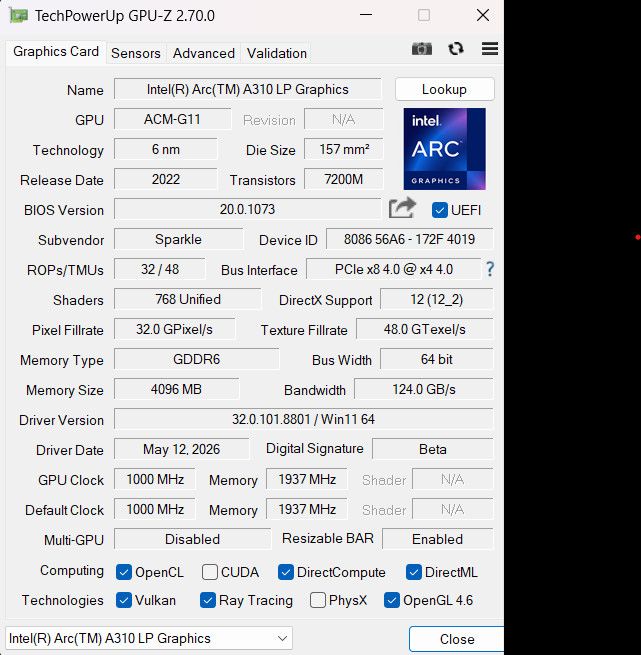Switch to the Sensors tab
The image size is (641, 655).
tap(136, 53)
